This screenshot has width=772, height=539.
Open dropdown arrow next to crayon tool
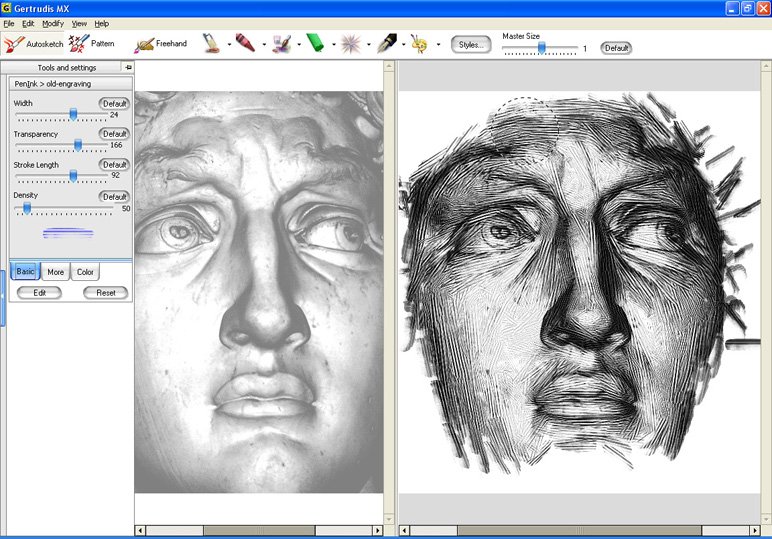point(263,45)
